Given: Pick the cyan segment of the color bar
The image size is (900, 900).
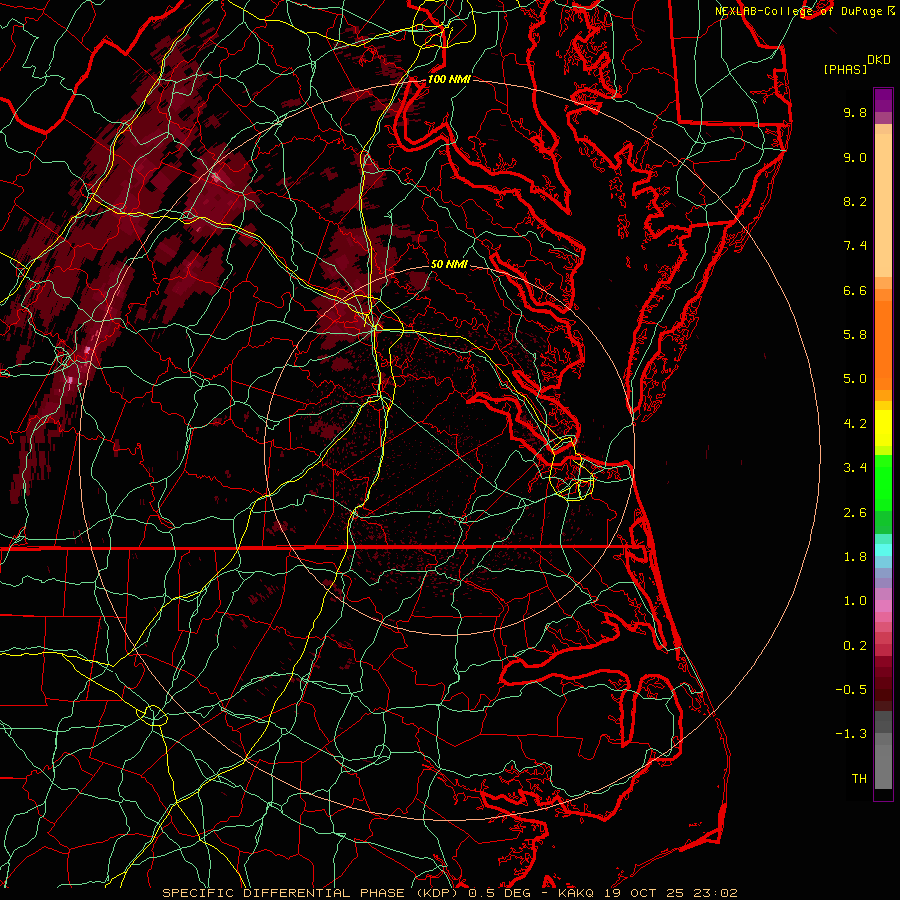Looking at the screenshot, I should click(x=883, y=550).
